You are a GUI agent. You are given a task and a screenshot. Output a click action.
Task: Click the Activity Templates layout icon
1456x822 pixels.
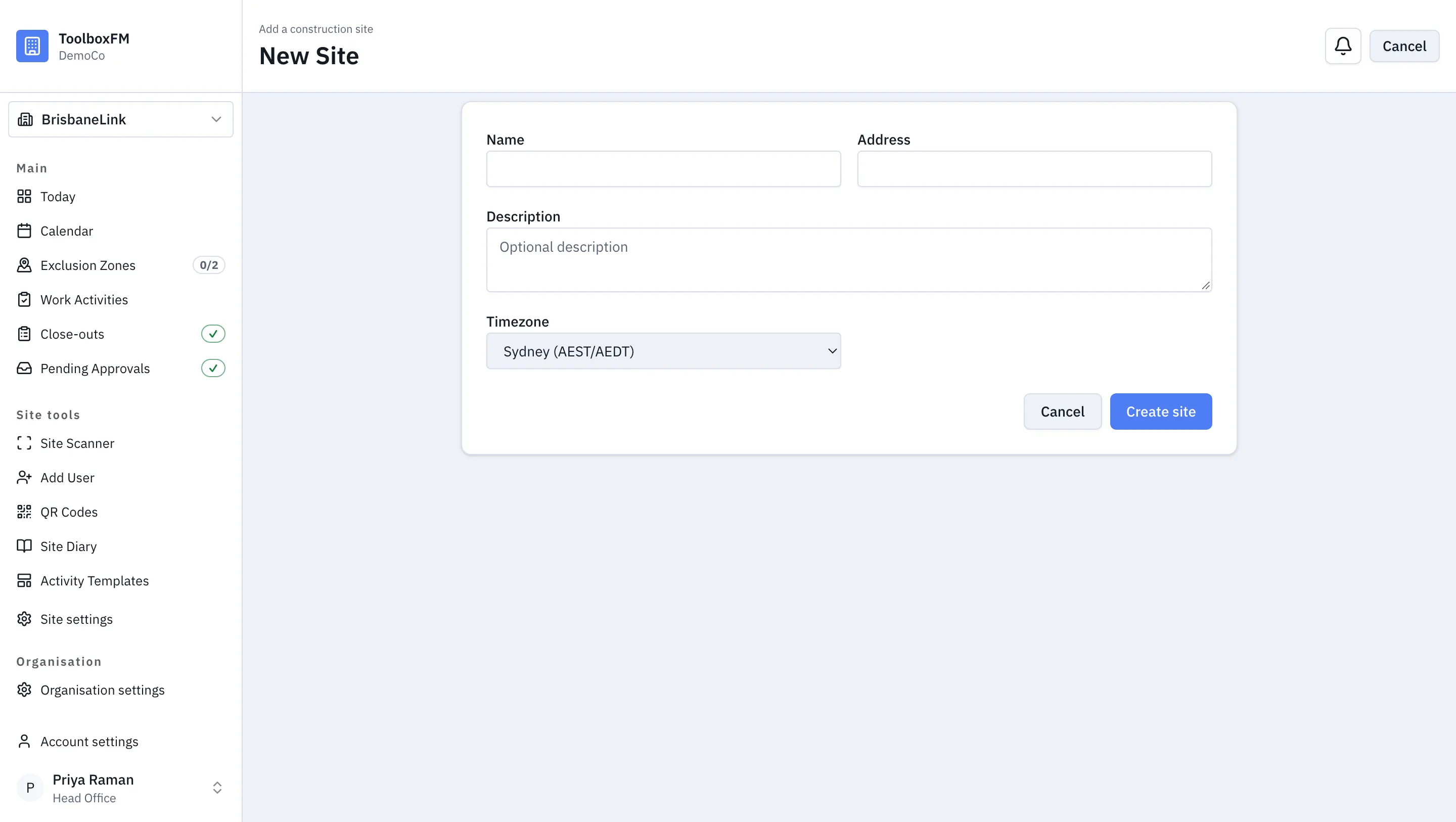pyautogui.click(x=24, y=580)
